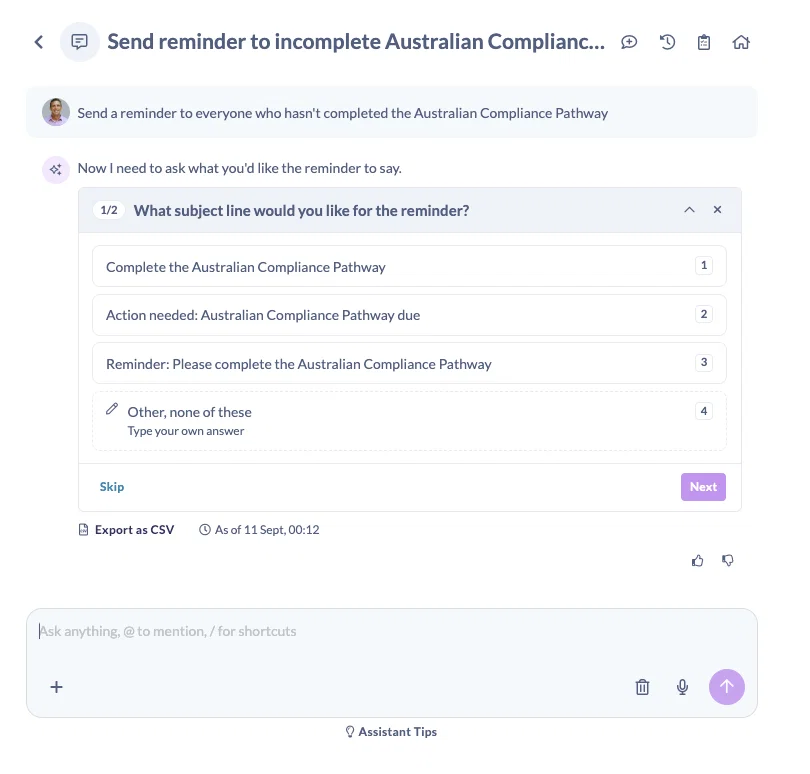Dismiss the question card with X

(717, 209)
